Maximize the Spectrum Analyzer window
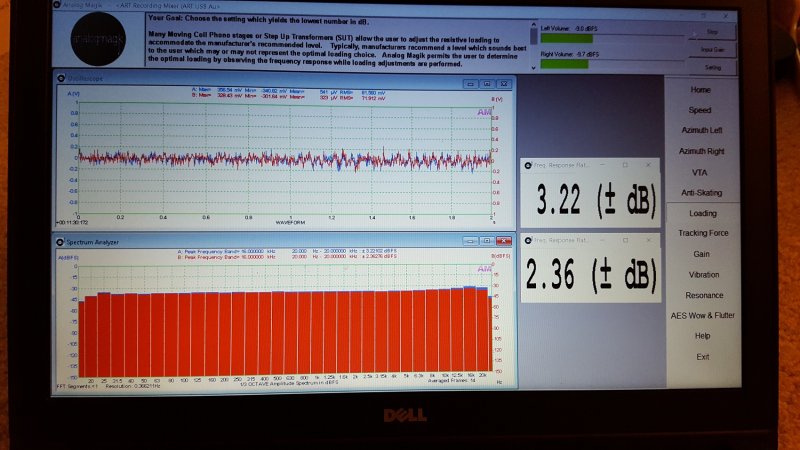 (x=487, y=241)
